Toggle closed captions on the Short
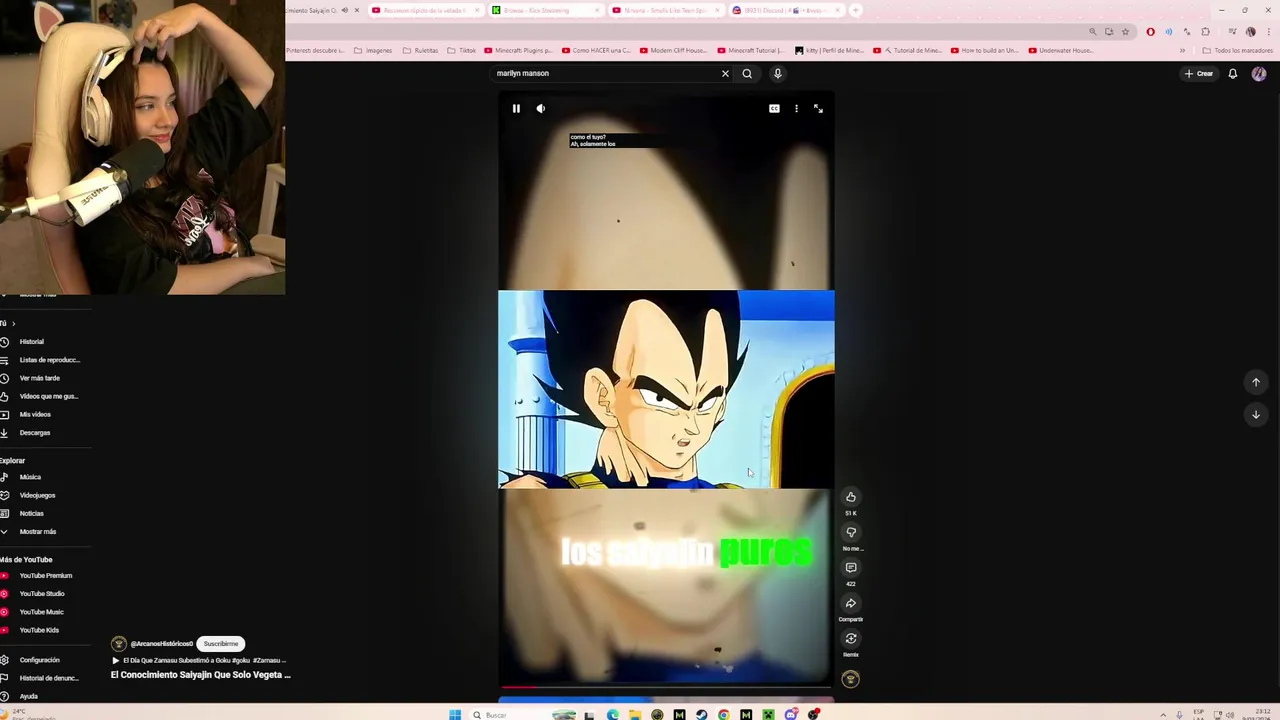The height and width of the screenshot is (720, 1280). (x=774, y=108)
